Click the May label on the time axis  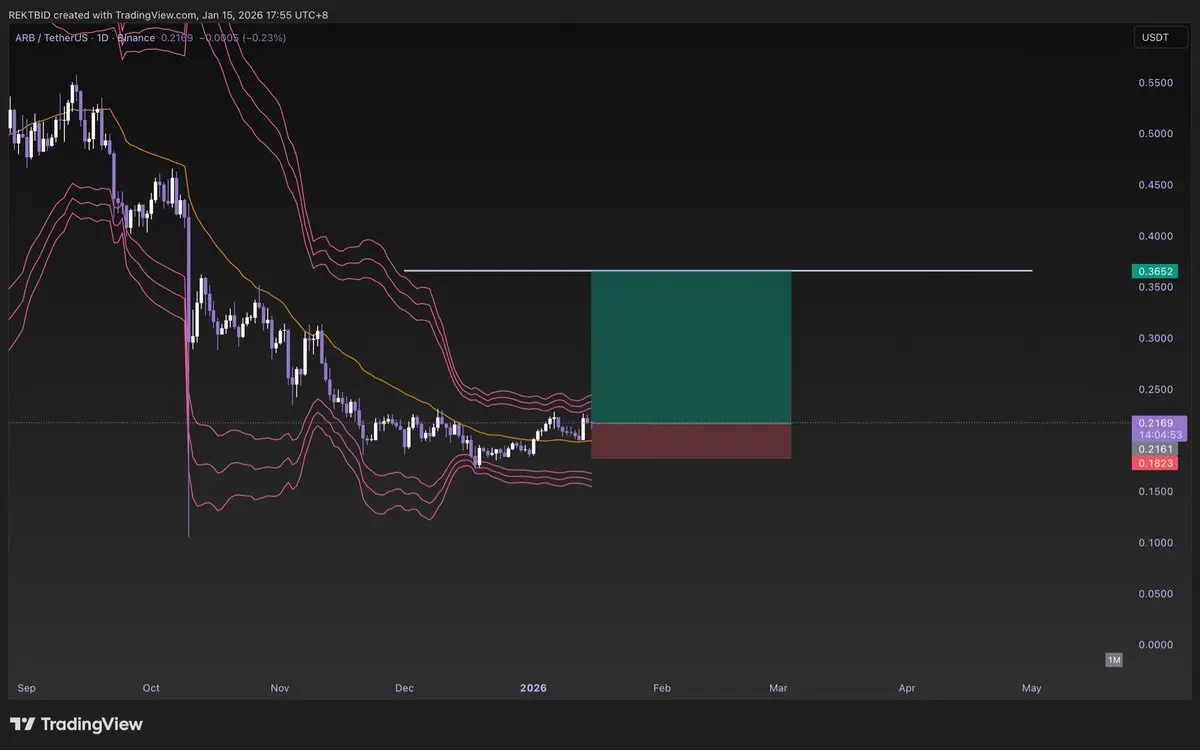tap(1032, 688)
